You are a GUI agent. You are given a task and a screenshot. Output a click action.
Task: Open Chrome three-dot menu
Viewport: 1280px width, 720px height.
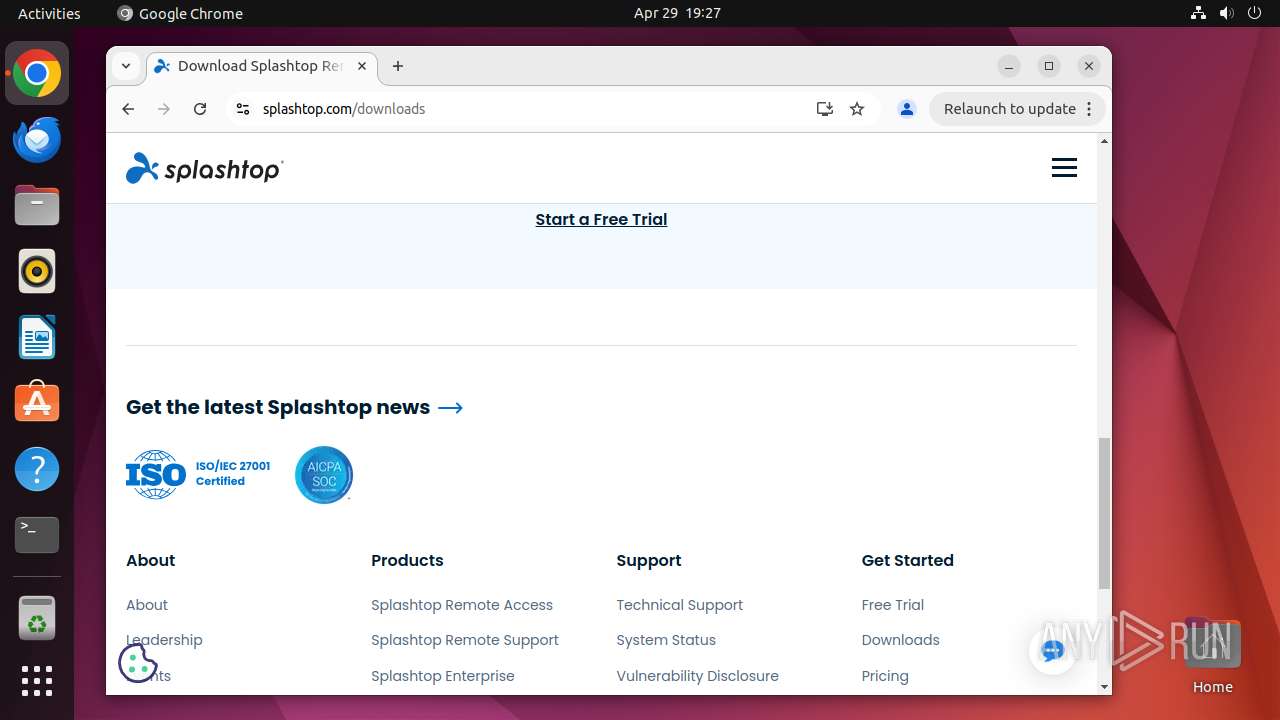[1090, 109]
